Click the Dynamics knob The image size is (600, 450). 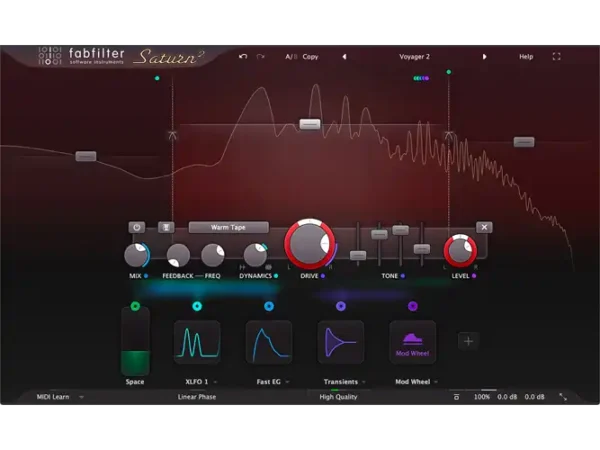(x=255, y=255)
